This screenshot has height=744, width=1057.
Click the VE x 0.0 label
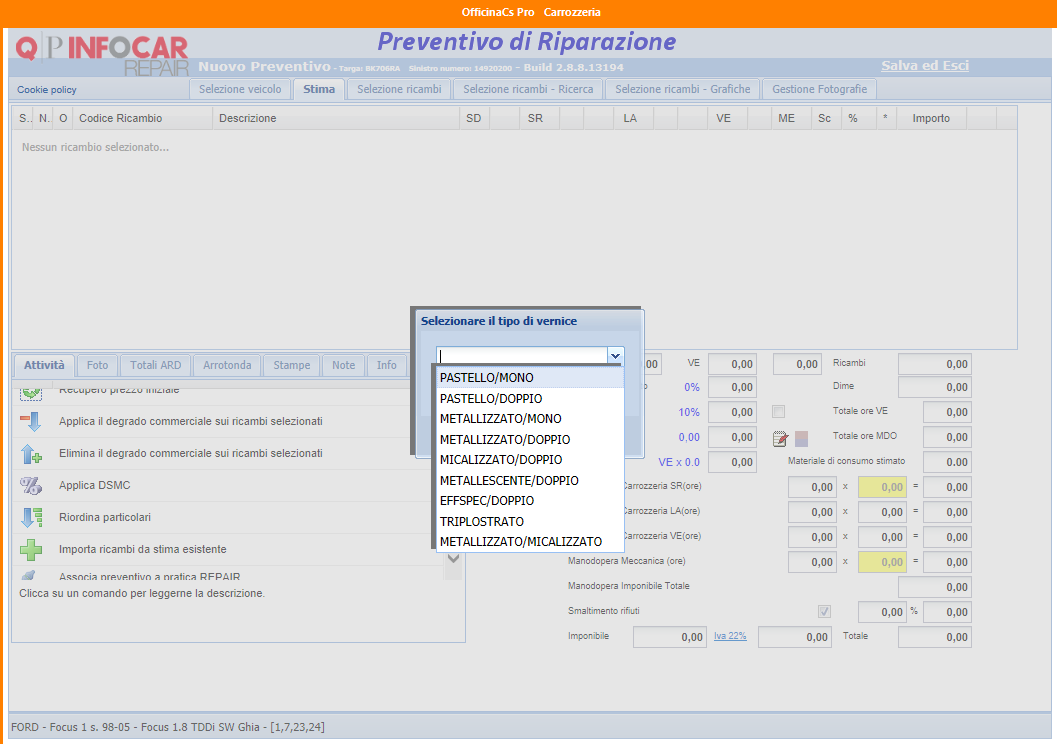point(679,462)
